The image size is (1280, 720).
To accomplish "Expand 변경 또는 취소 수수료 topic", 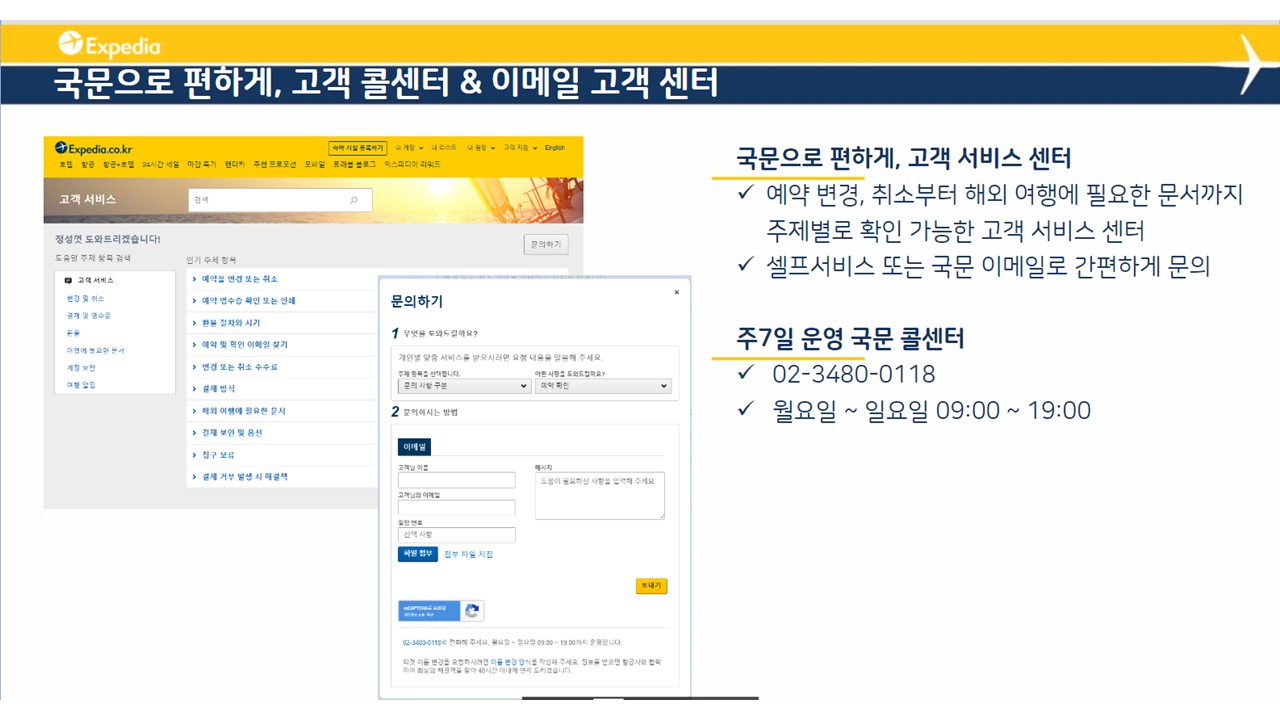I will tap(235, 367).
